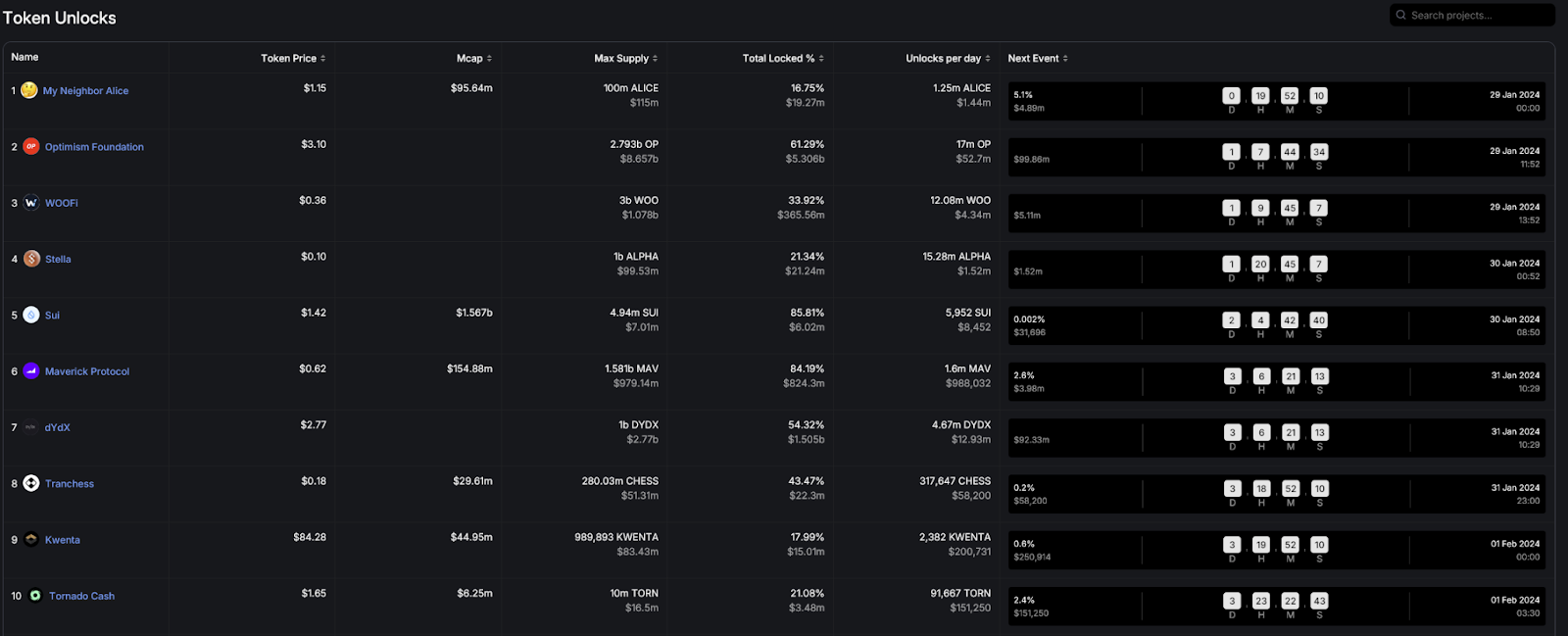This screenshot has height=636, width=1568.
Task: Click the 17.99% Kwenta locked cell
Action: (808, 537)
